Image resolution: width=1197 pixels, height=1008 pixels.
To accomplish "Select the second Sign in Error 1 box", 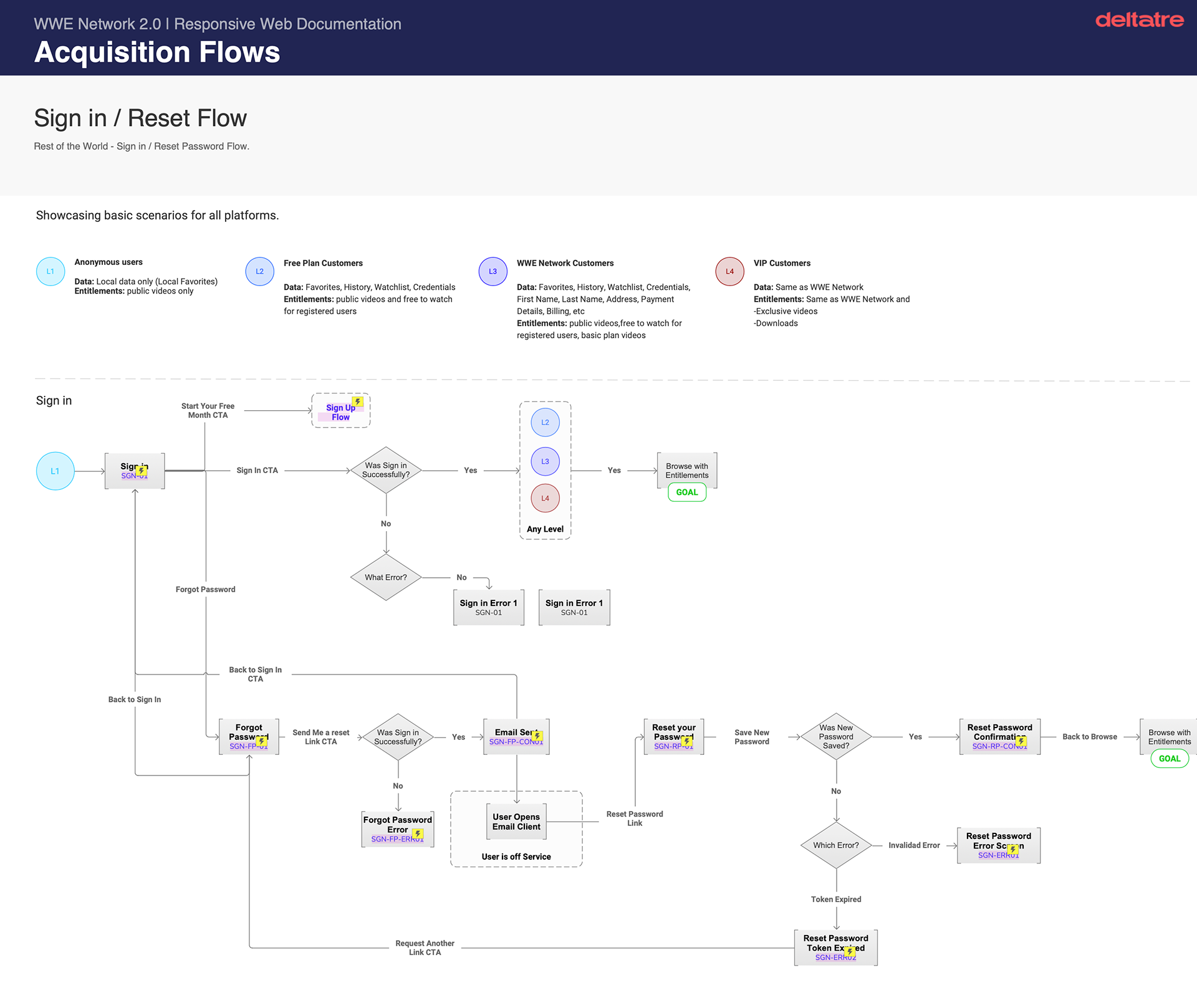I will tap(574, 608).
